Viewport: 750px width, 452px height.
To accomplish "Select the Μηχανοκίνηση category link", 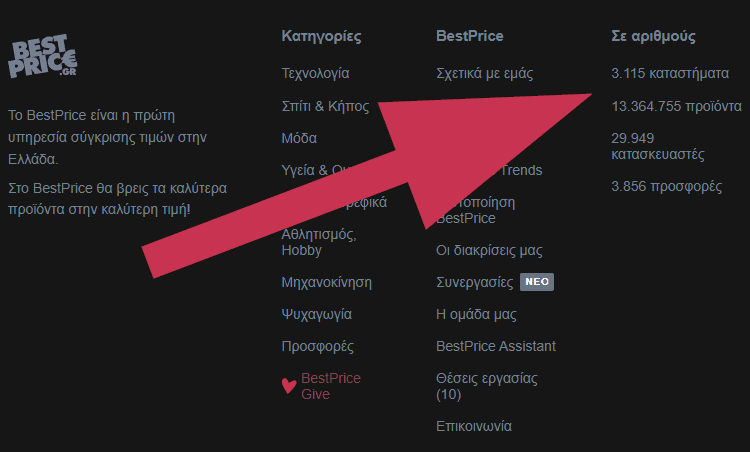I will point(327,282).
